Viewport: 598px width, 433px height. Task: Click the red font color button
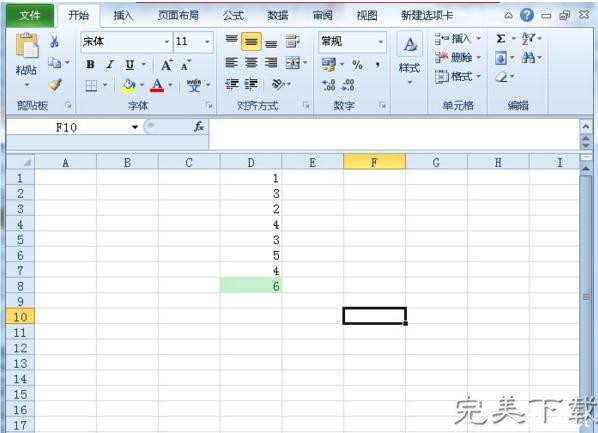point(157,85)
